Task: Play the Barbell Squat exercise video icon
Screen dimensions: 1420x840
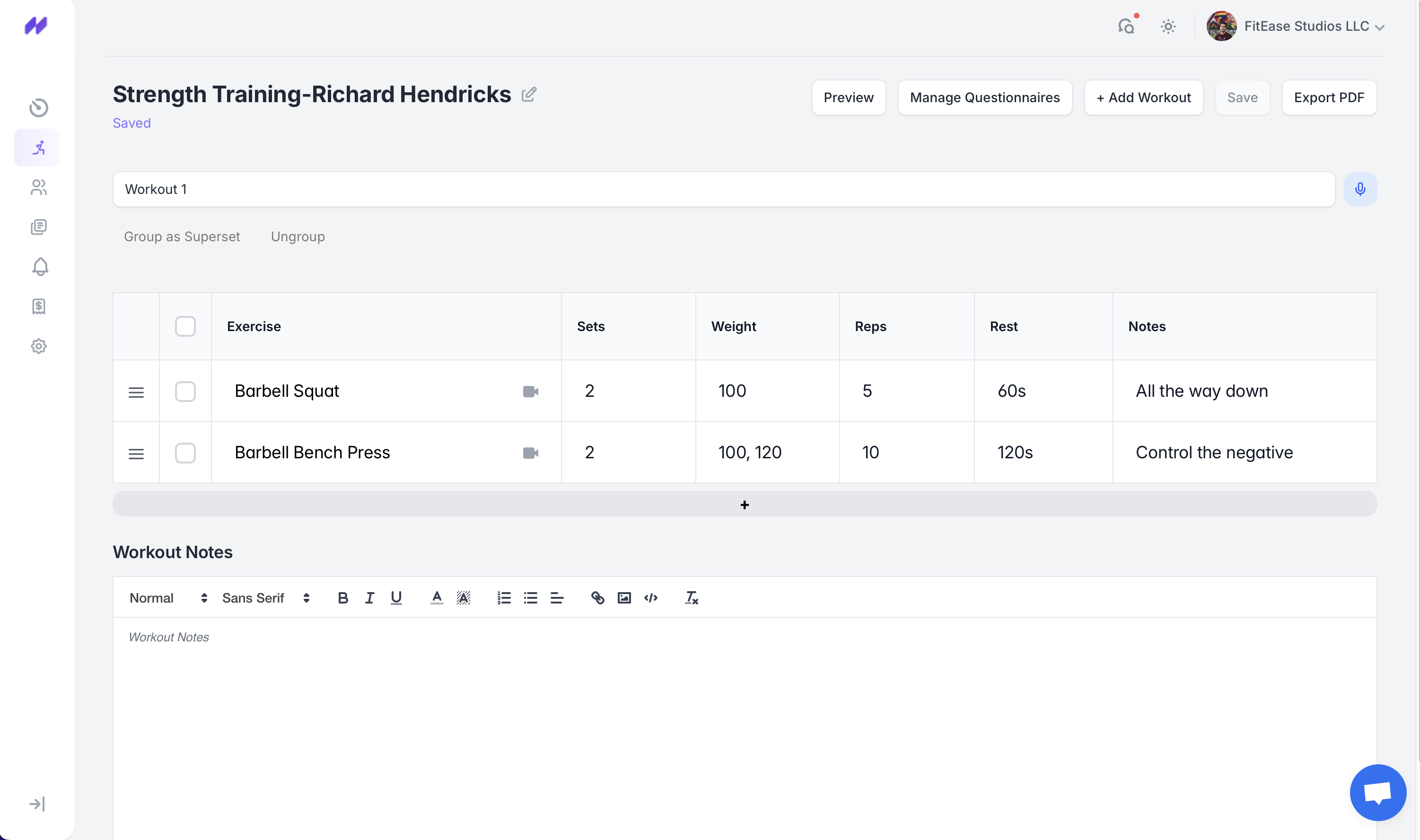Action: point(530,391)
